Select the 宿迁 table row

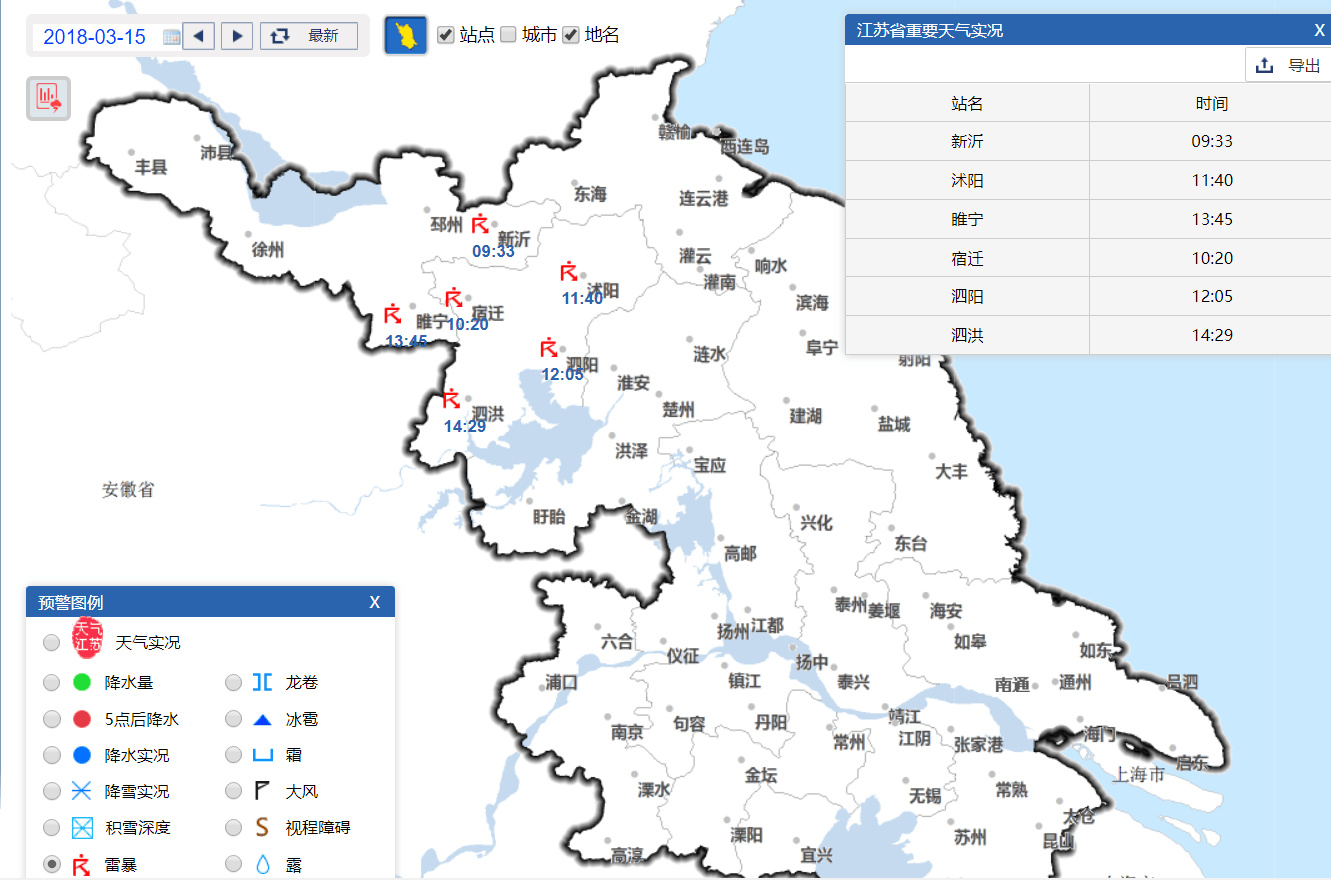(x=1088, y=258)
